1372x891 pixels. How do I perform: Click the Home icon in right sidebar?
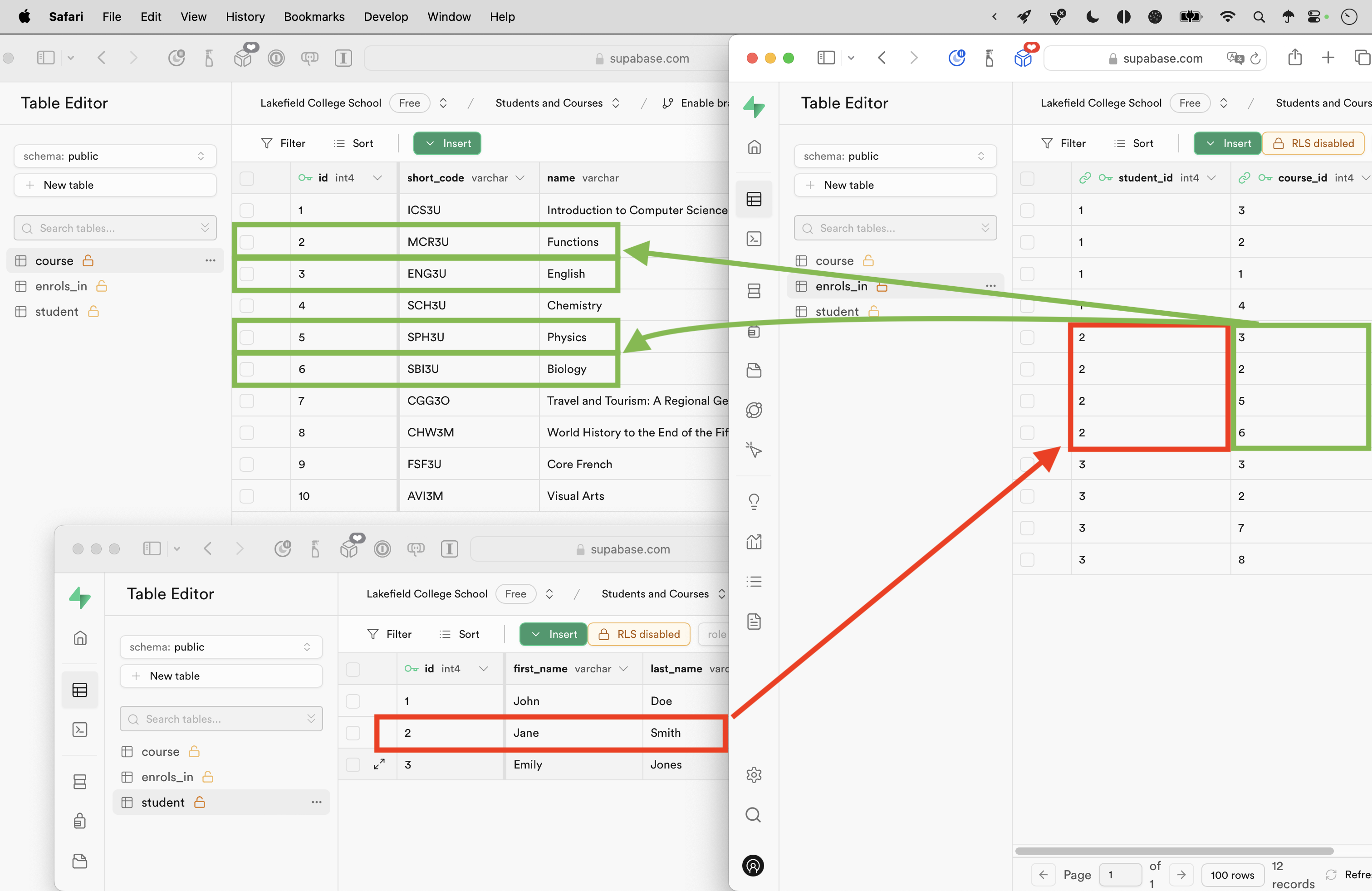(x=754, y=147)
